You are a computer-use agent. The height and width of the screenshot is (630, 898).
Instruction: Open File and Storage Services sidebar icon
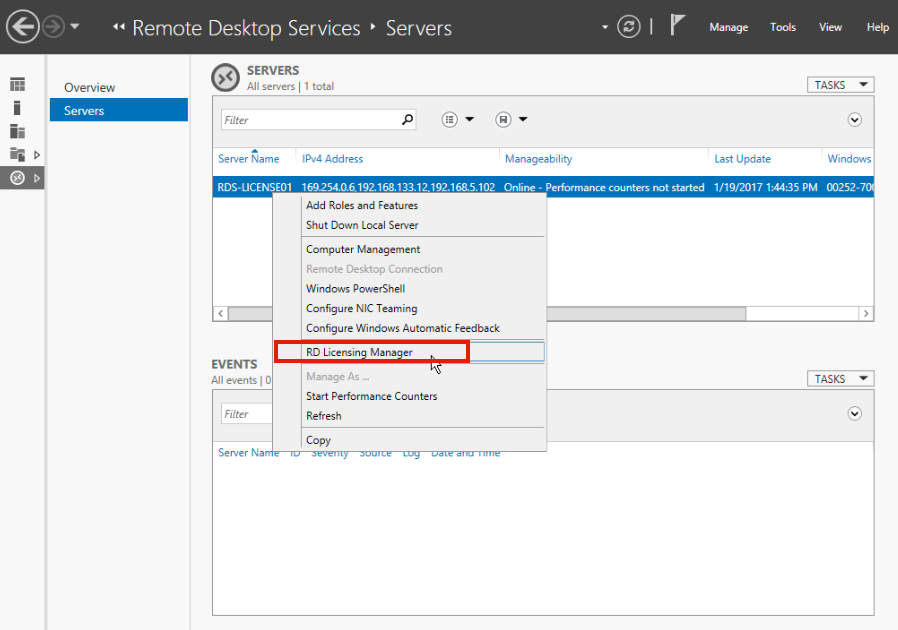pos(17,154)
